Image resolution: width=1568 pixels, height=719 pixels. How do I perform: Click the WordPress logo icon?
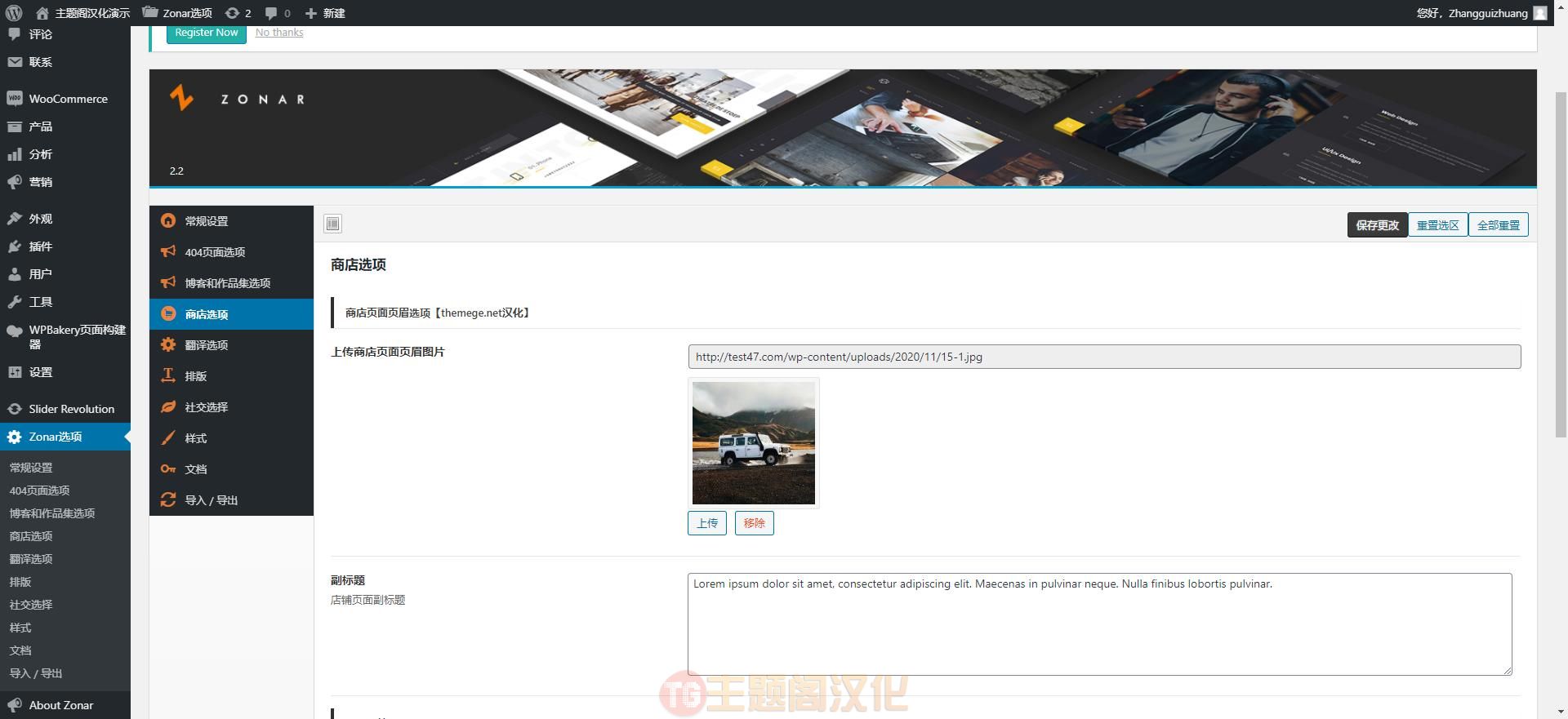pyautogui.click(x=13, y=13)
